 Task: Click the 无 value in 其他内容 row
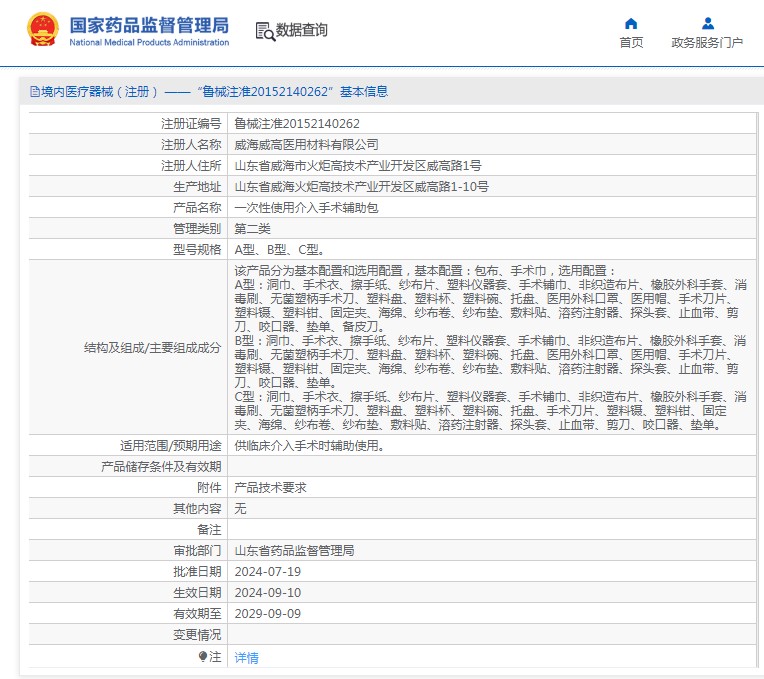(x=240, y=509)
